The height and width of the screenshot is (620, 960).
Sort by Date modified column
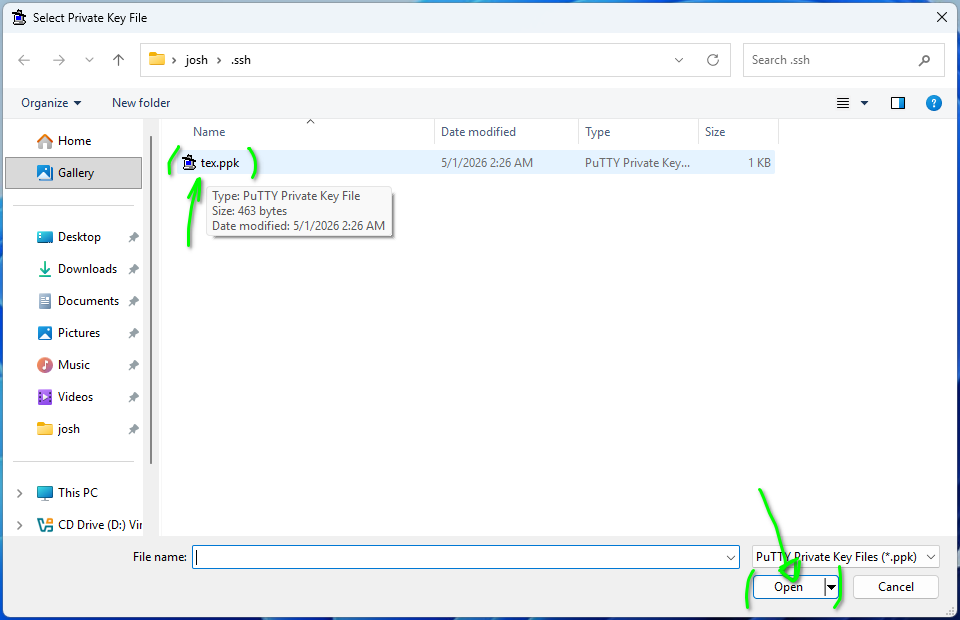(x=478, y=132)
